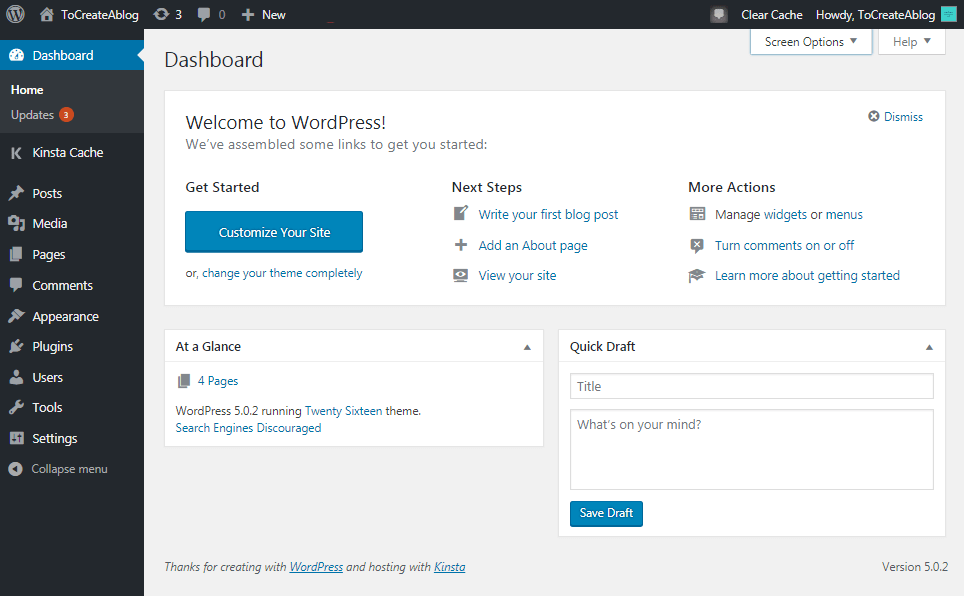The image size is (964, 596).
Task: Open the 4 Pages link
Action: 218,381
